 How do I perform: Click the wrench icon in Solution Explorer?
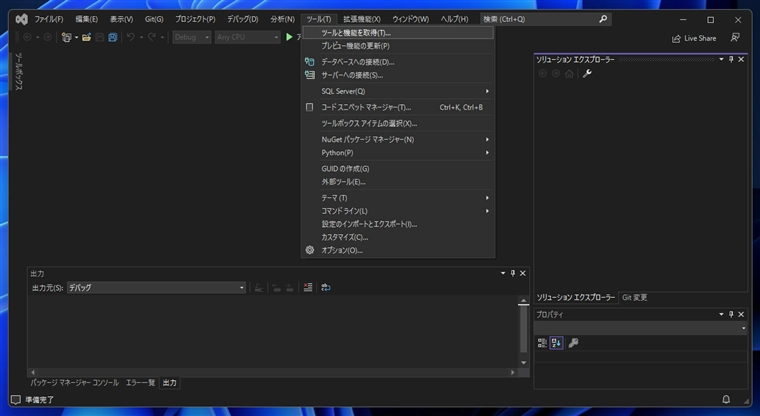pos(587,74)
